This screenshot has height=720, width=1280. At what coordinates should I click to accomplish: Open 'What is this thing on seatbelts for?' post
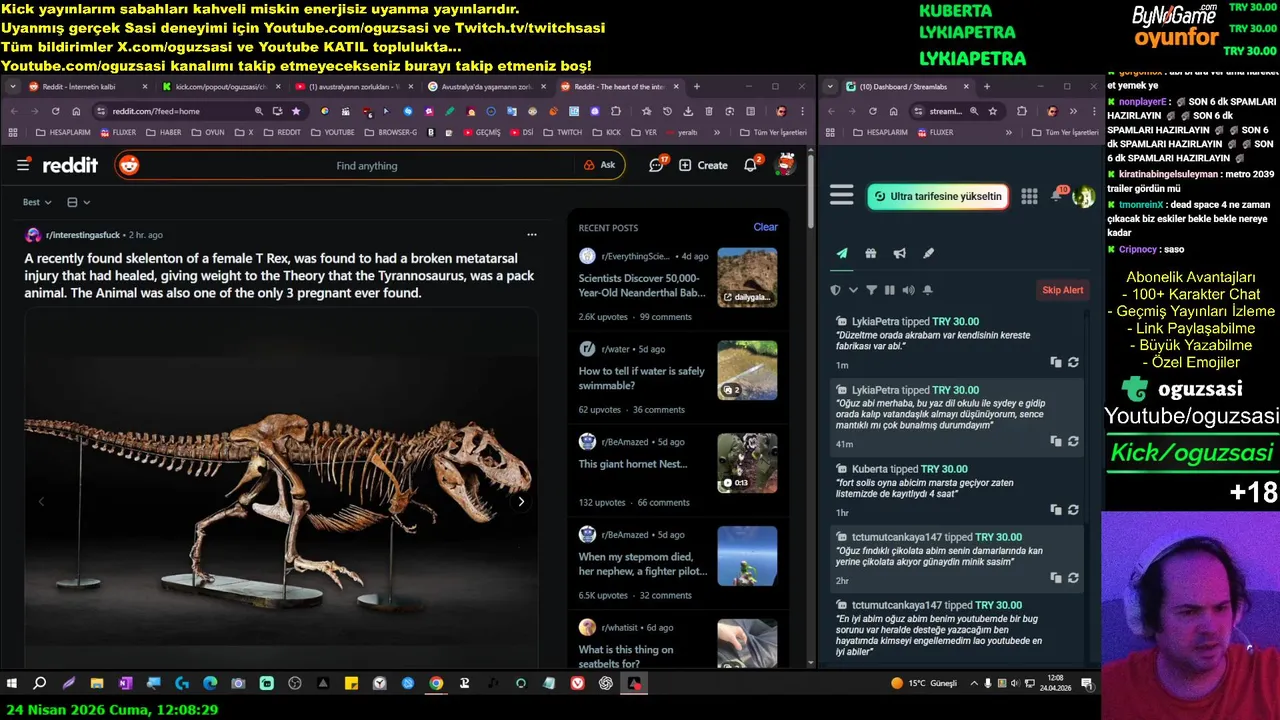(x=628, y=657)
